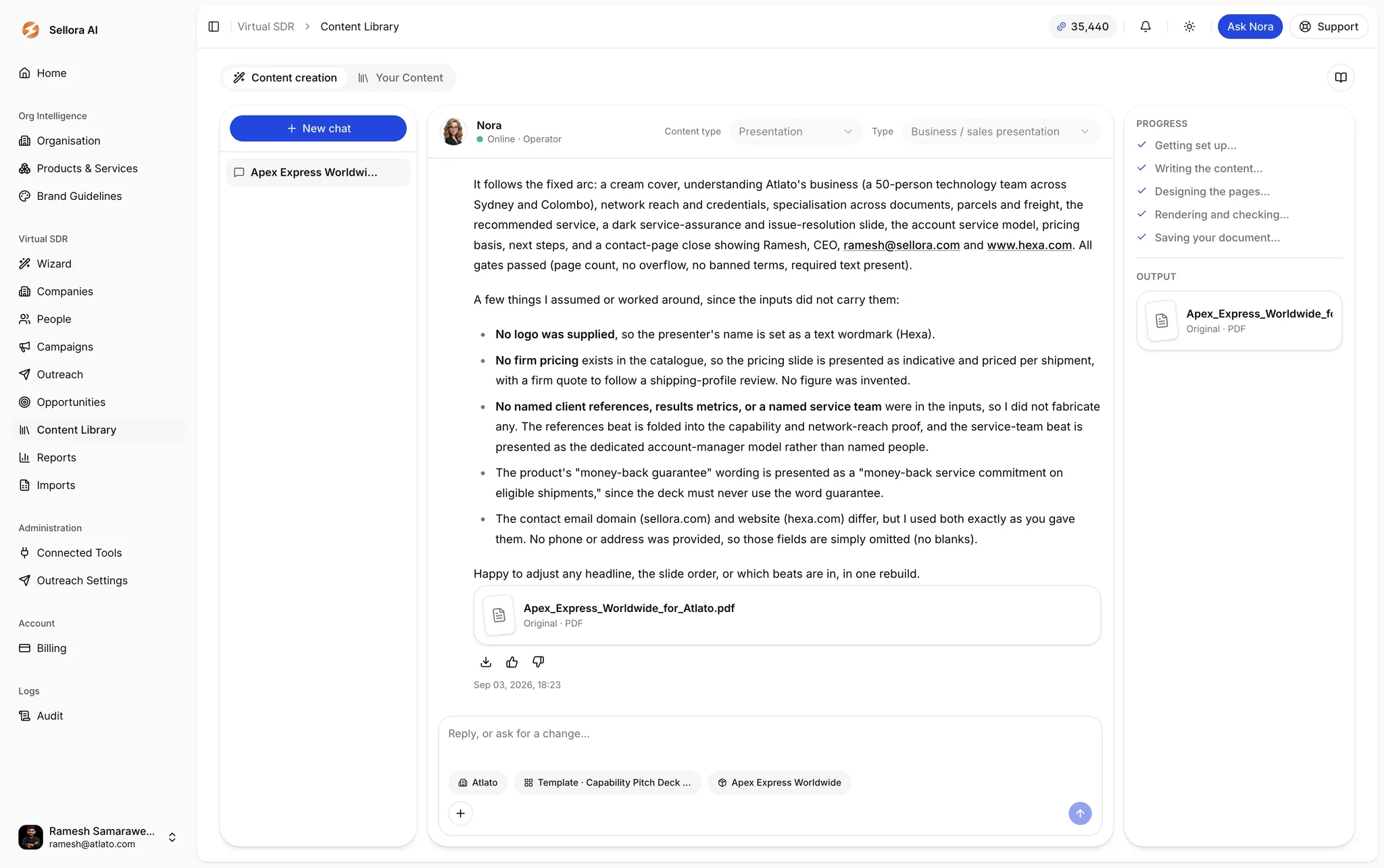Open the guide book icon

tap(1341, 78)
